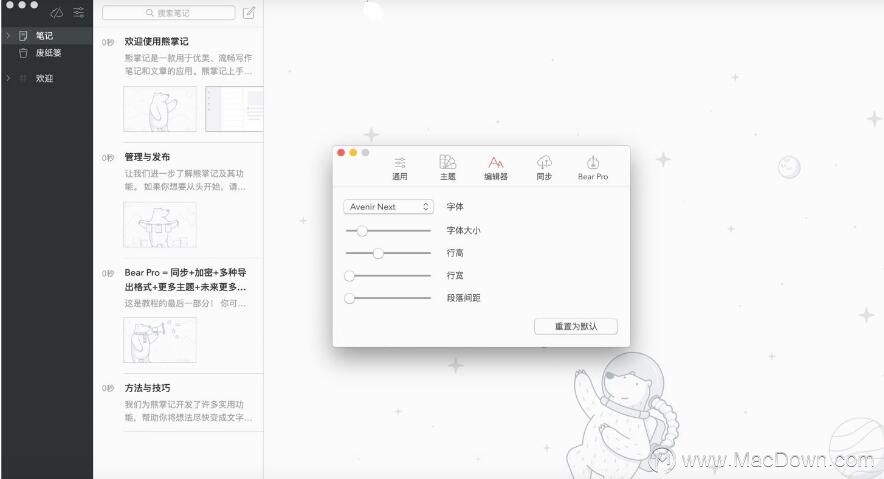
Task: Focus the 搜索笔记 search field
Action: (169, 12)
